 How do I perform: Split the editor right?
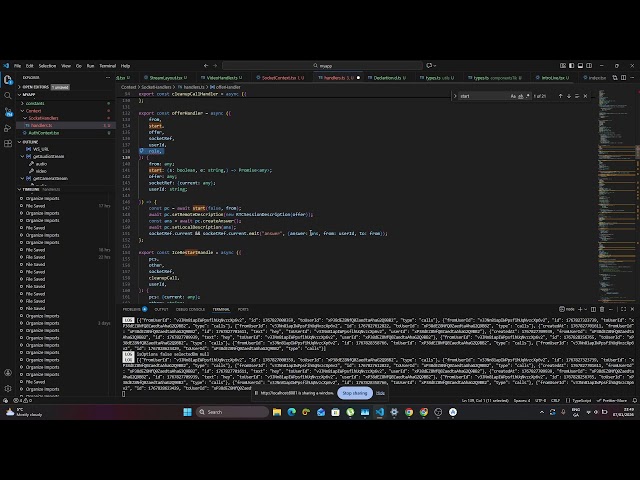(x=624, y=78)
